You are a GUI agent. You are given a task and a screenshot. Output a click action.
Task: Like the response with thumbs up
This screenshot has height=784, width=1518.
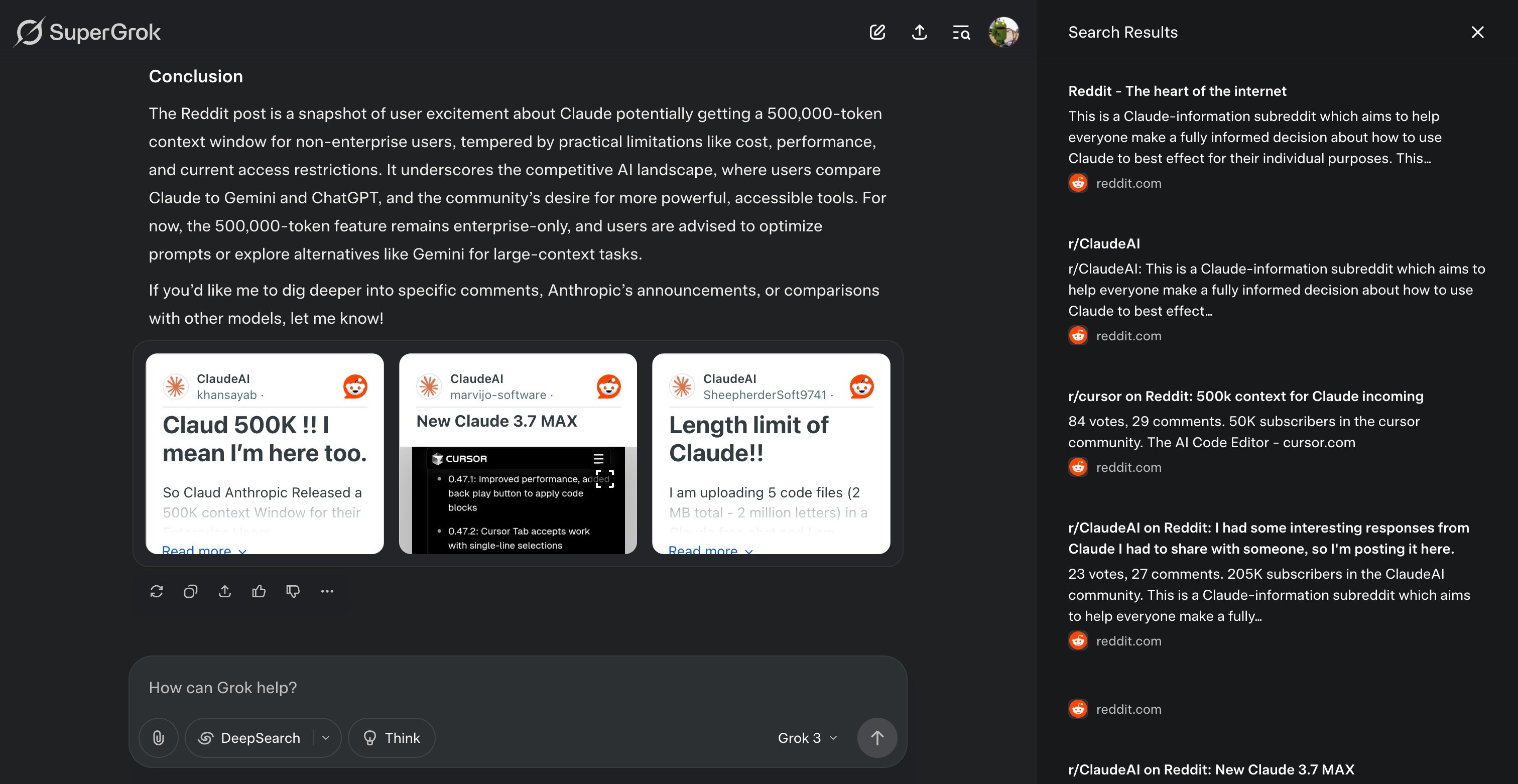[x=259, y=591]
